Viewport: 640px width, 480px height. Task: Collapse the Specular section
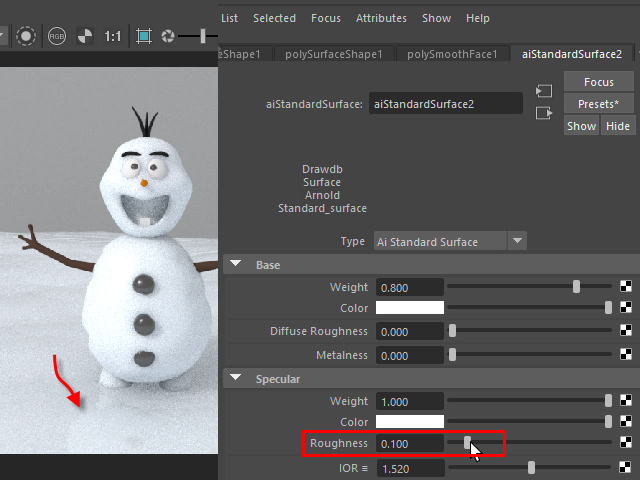(236, 379)
